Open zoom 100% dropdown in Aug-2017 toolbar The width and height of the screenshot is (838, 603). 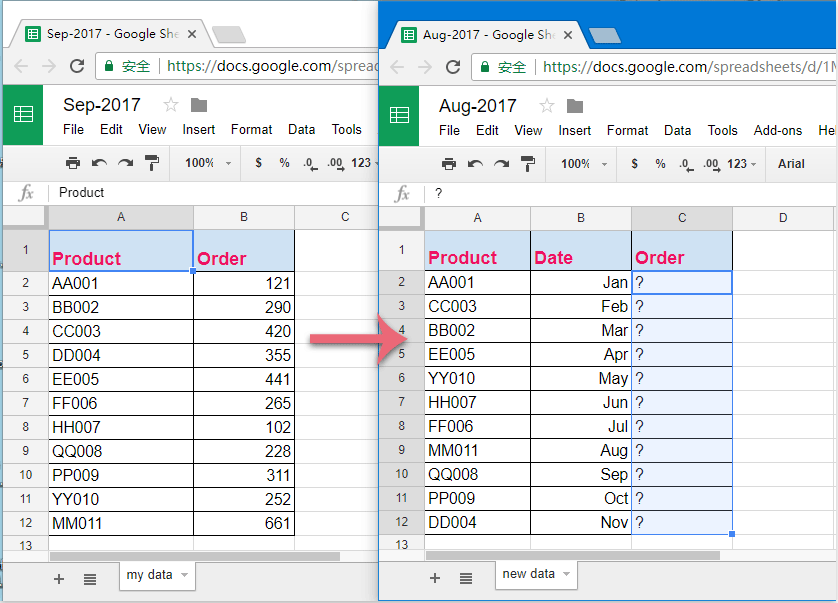(x=580, y=163)
